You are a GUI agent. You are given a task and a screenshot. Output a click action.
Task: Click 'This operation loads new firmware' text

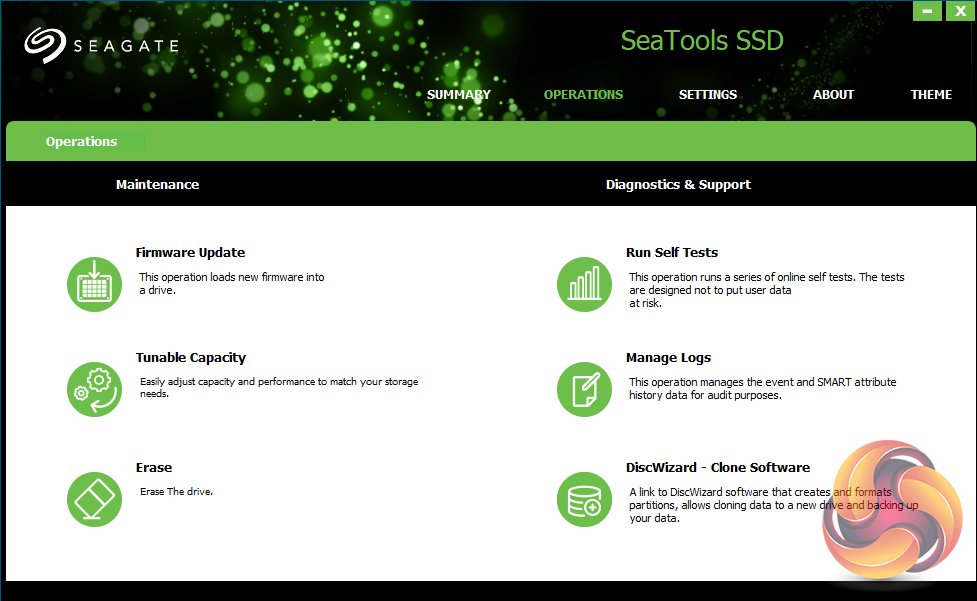coord(232,283)
